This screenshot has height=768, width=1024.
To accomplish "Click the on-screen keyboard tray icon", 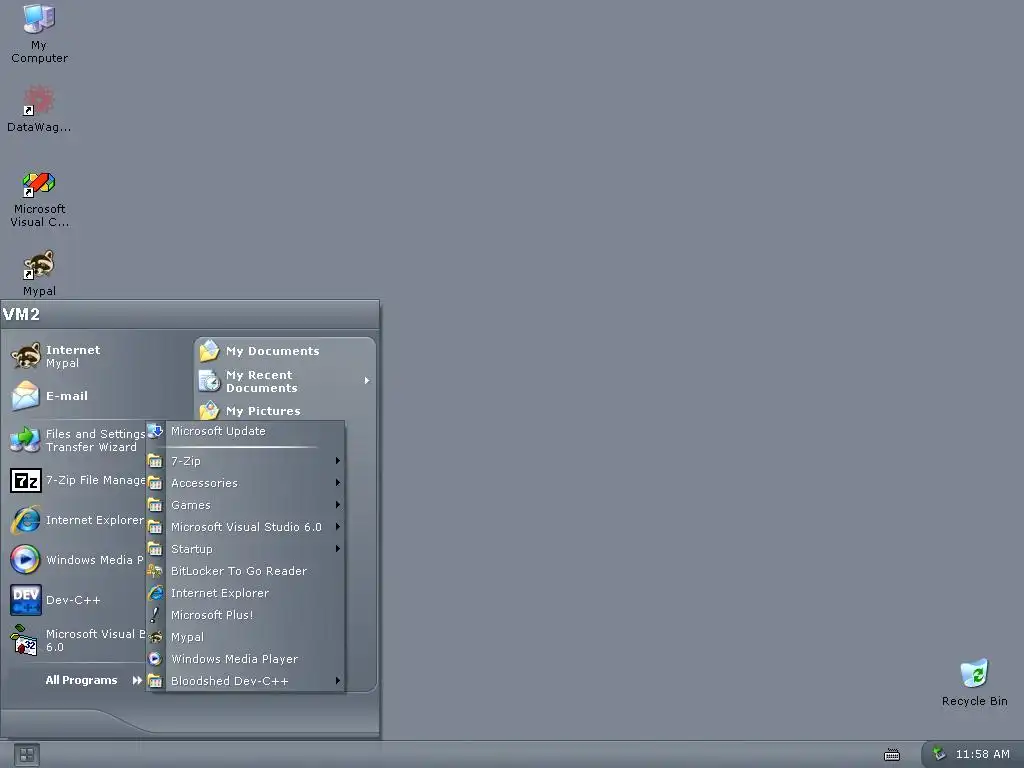I will (x=892, y=755).
